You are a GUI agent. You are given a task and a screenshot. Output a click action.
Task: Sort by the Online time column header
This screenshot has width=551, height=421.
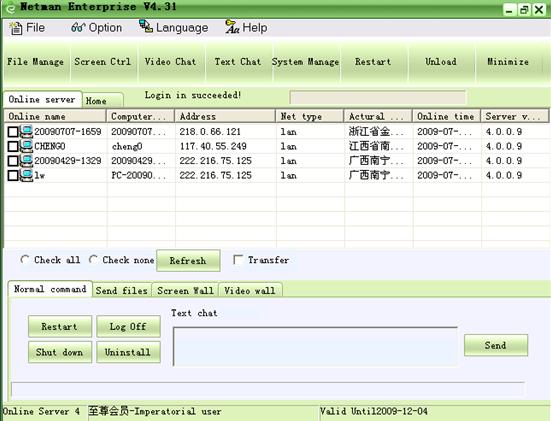(446, 116)
